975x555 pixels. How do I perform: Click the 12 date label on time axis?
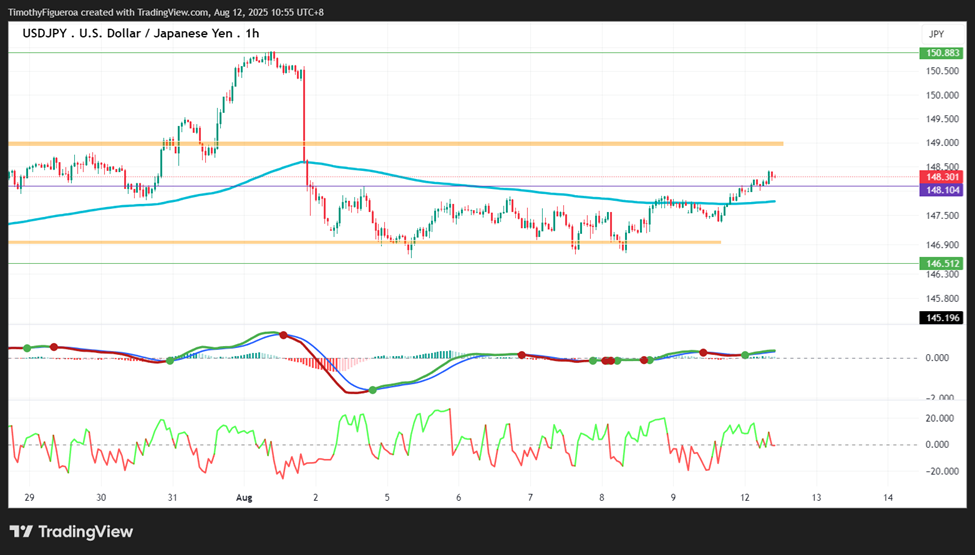(x=745, y=497)
